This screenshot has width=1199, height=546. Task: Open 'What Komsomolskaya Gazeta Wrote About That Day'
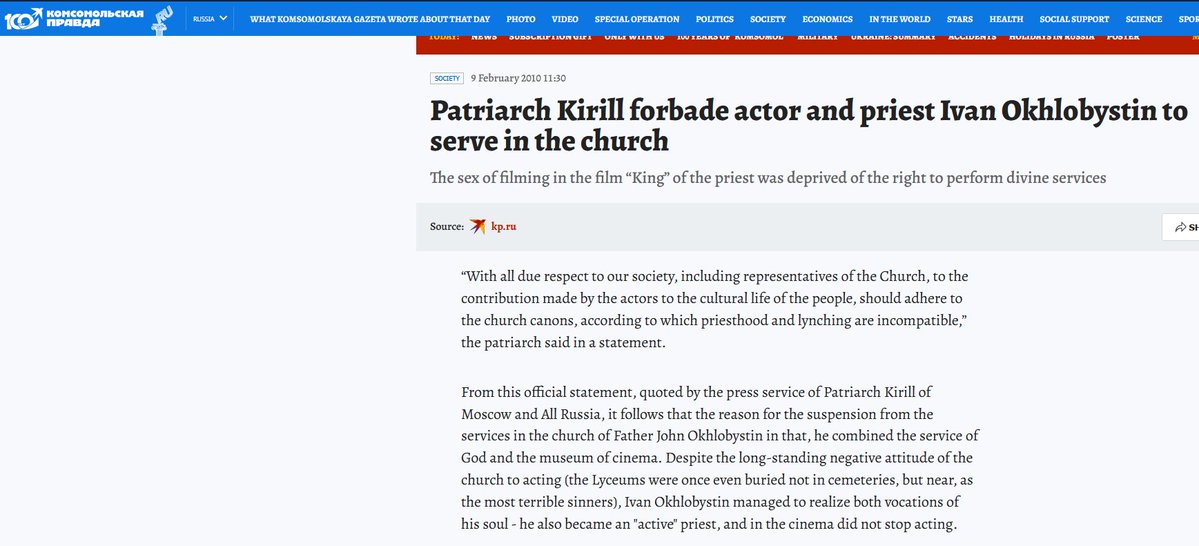click(x=369, y=19)
